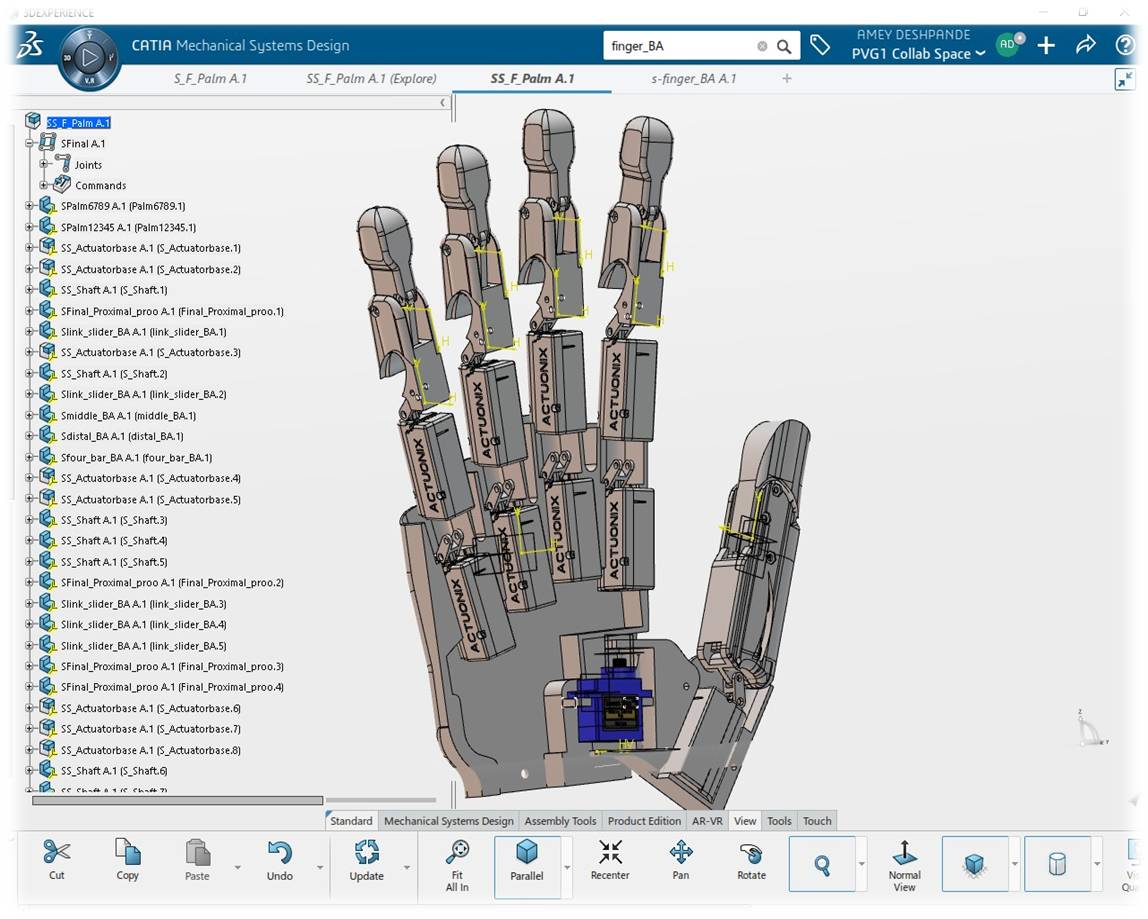Collapse the tree panel arrow
The width and height of the screenshot is (1148, 919).
[442, 103]
